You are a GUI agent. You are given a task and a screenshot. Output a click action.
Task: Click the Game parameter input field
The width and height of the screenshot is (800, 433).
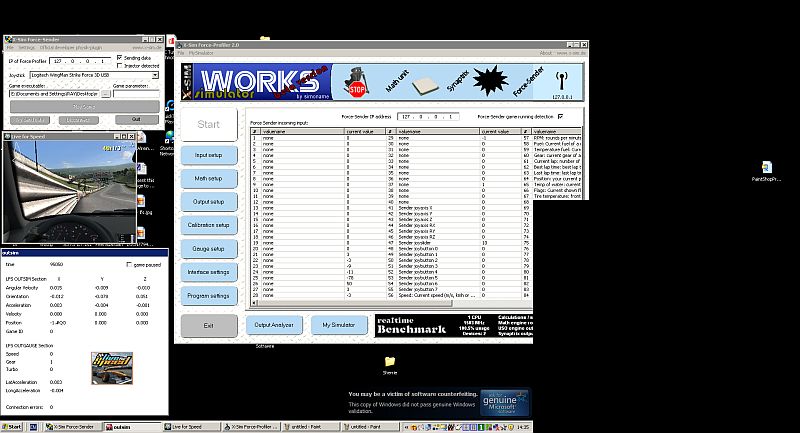(136, 94)
